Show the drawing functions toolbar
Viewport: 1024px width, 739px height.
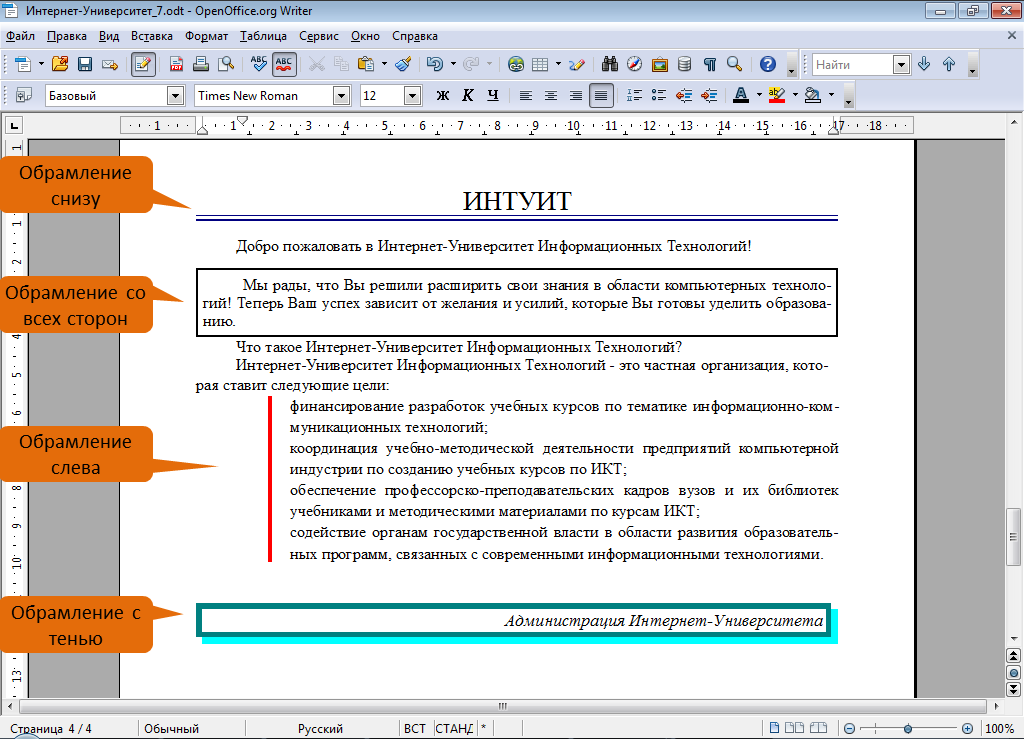577,64
